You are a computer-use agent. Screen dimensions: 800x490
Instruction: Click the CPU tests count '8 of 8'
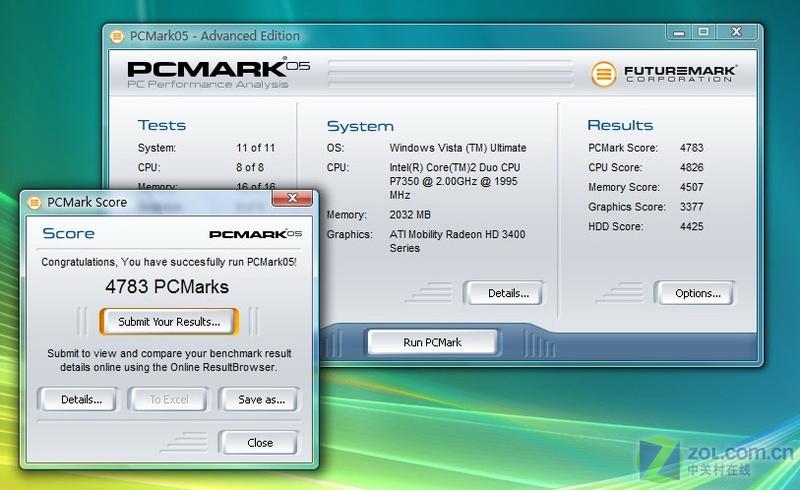(x=250, y=167)
